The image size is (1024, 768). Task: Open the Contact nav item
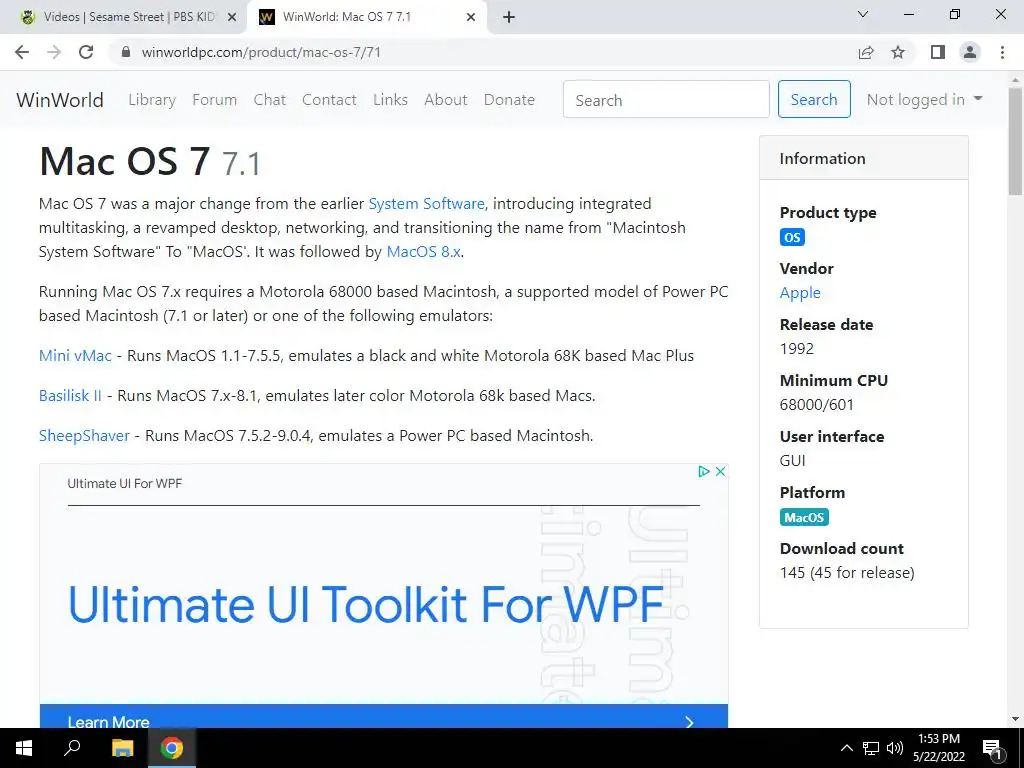pyautogui.click(x=329, y=99)
